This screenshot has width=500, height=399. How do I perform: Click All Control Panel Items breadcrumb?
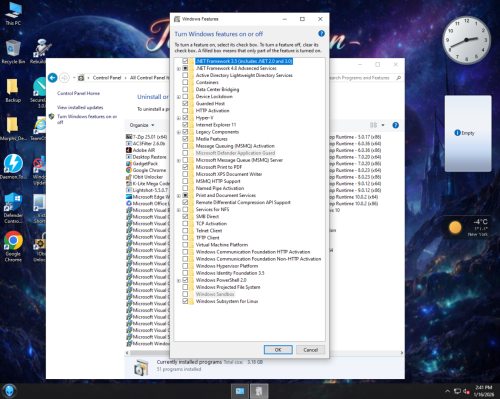coord(149,78)
